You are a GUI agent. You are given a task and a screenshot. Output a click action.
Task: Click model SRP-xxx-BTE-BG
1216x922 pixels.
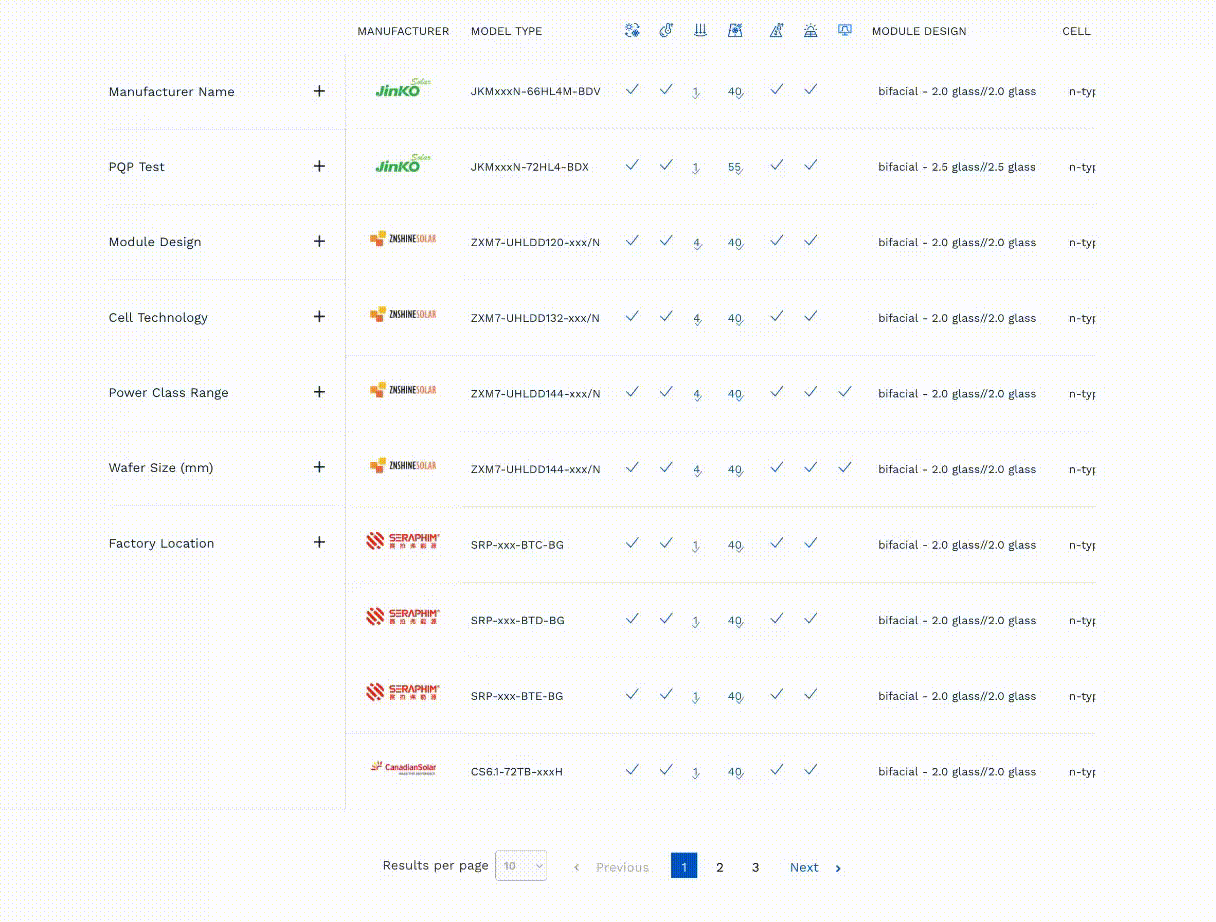(x=517, y=696)
